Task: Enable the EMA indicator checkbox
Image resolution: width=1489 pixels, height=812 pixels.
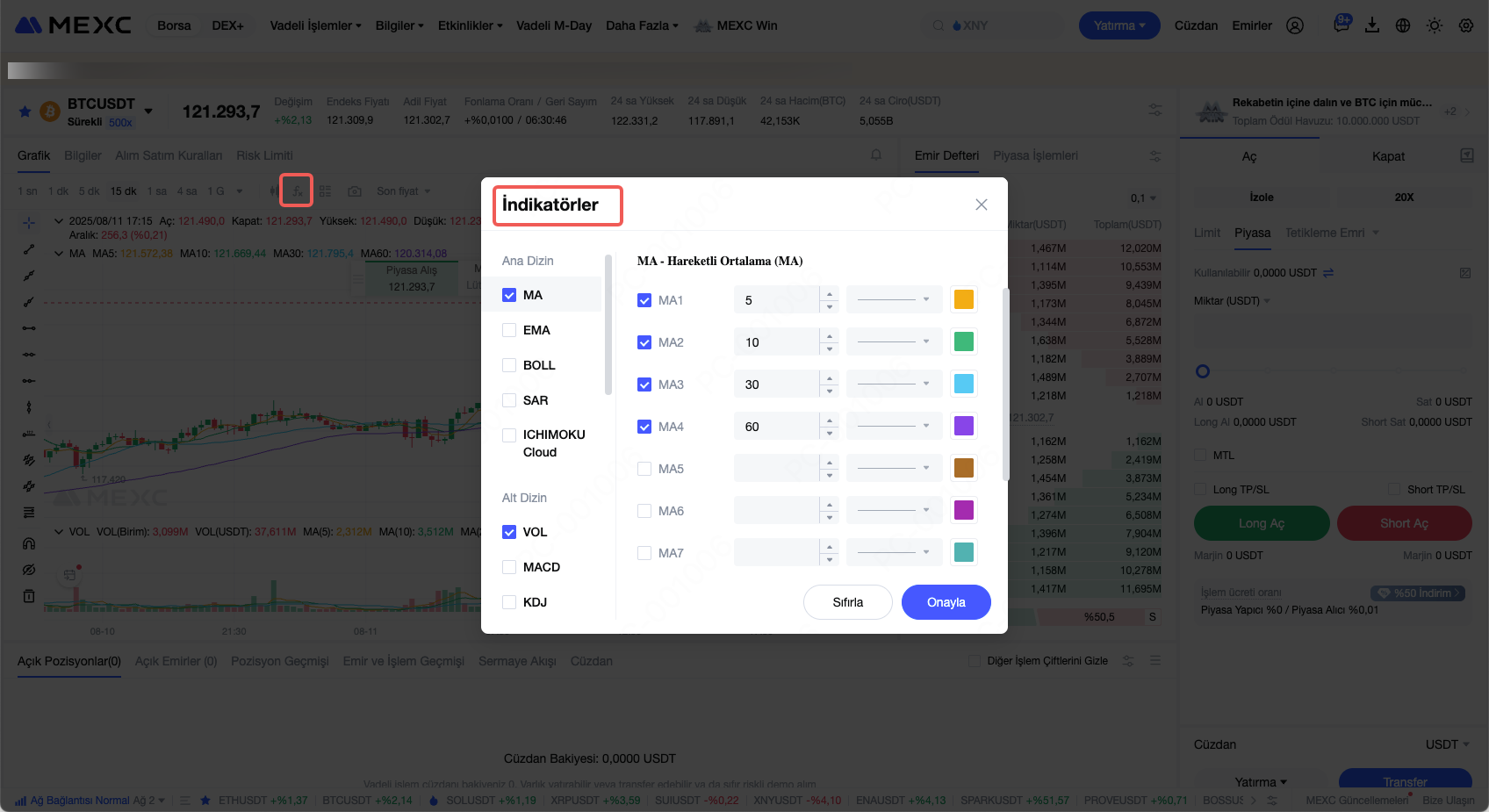Action: pos(509,330)
